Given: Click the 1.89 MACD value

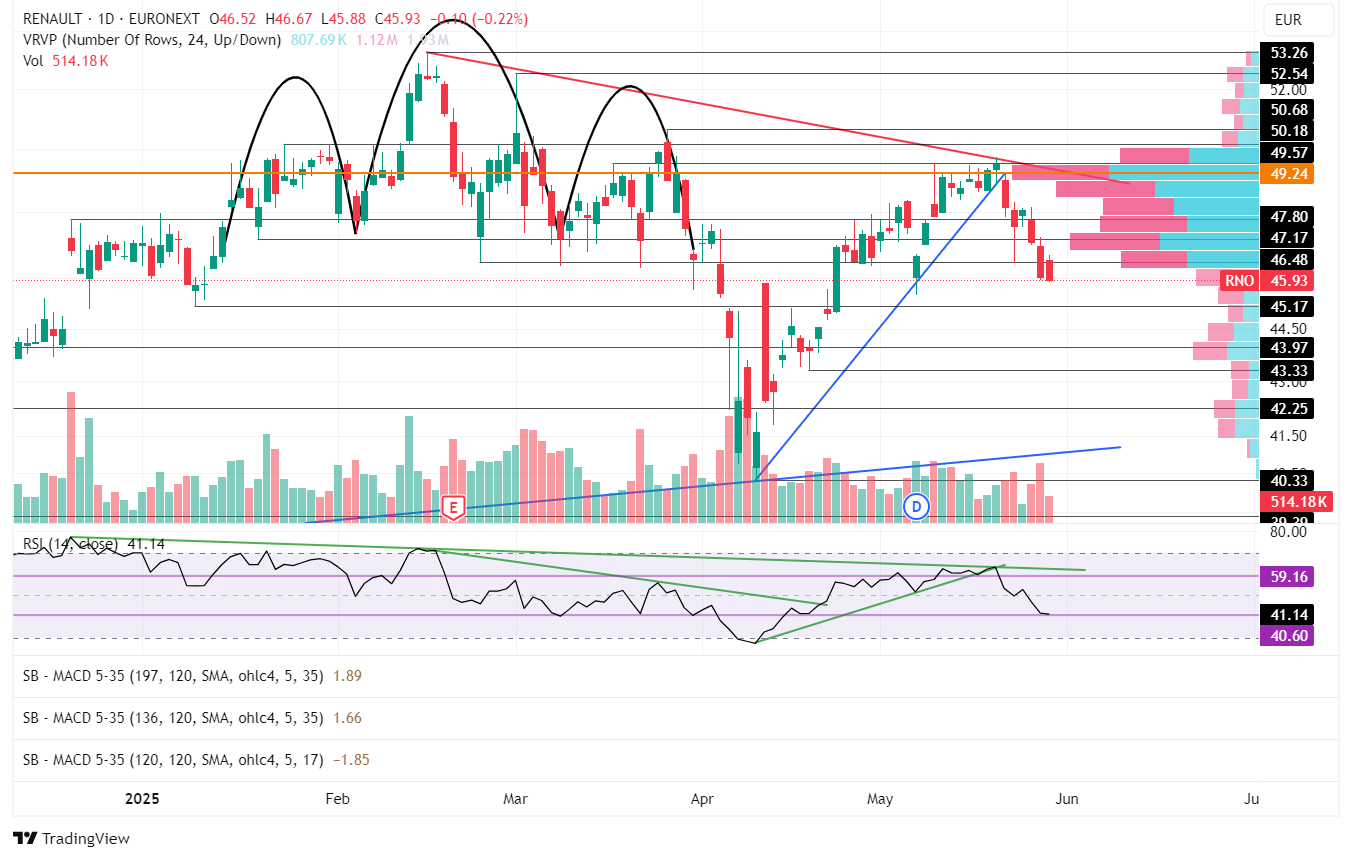Looking at the screenshot, I should click(347, 676).
